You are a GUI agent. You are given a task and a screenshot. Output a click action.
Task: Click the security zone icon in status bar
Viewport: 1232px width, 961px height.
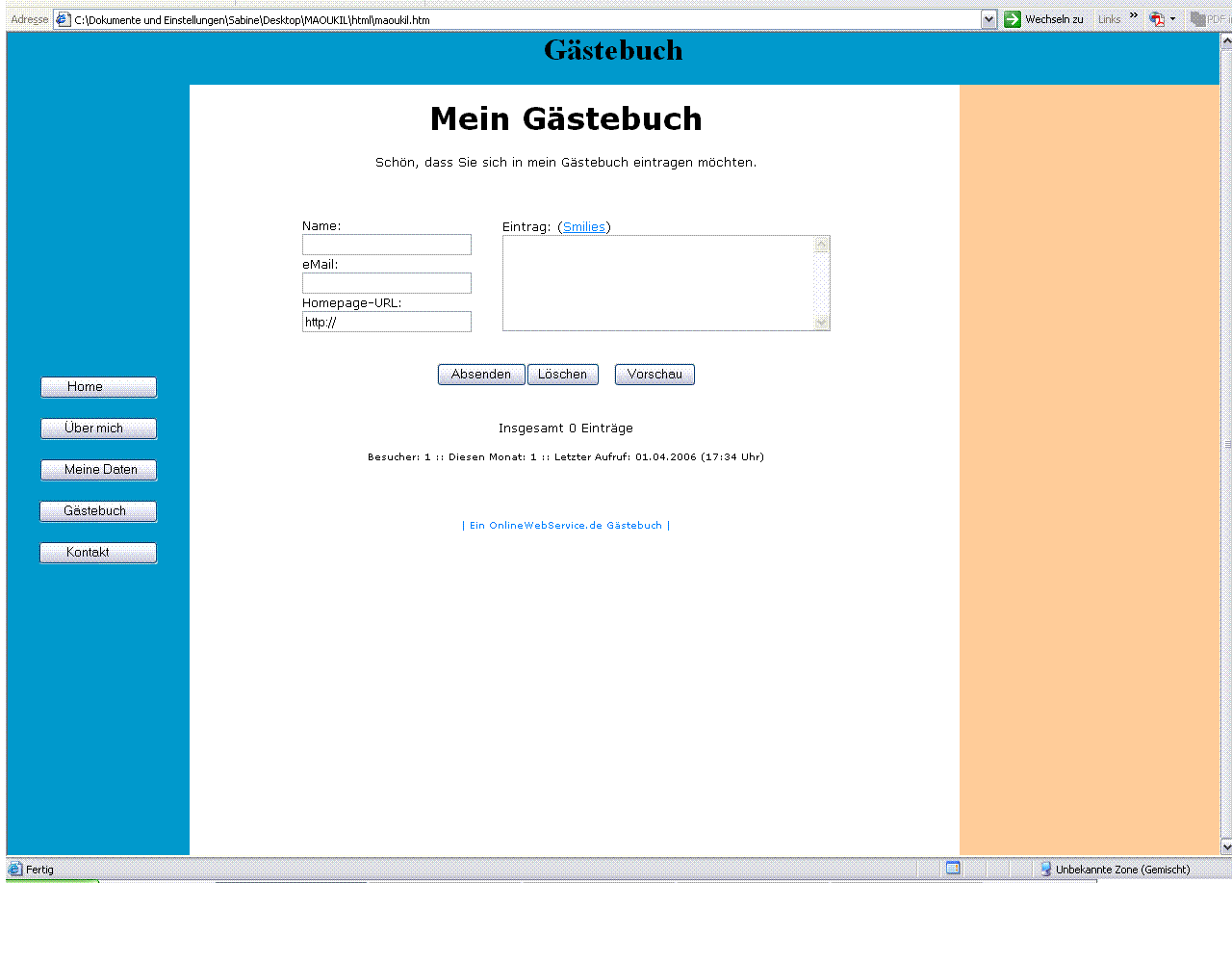point(1045,869)
